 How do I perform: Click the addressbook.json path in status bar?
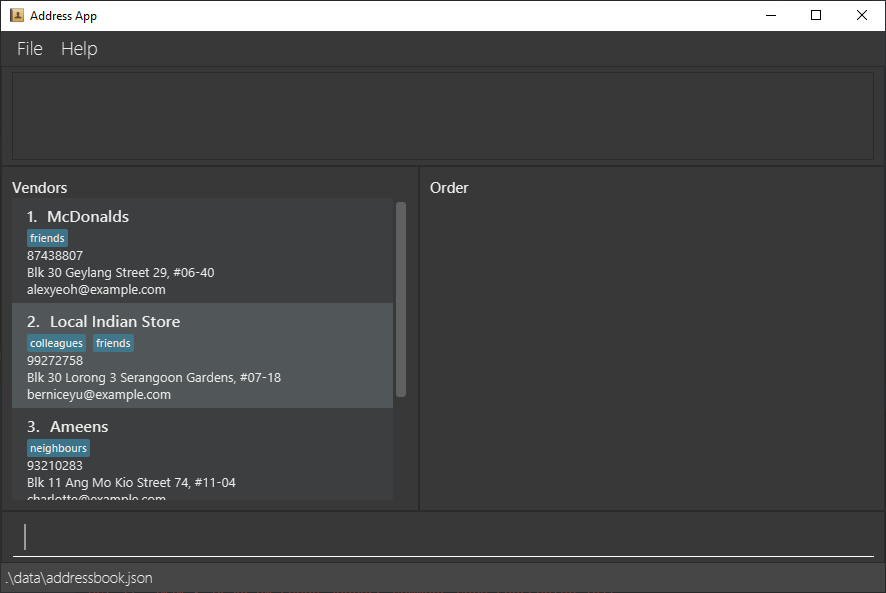tap(79, 578)
